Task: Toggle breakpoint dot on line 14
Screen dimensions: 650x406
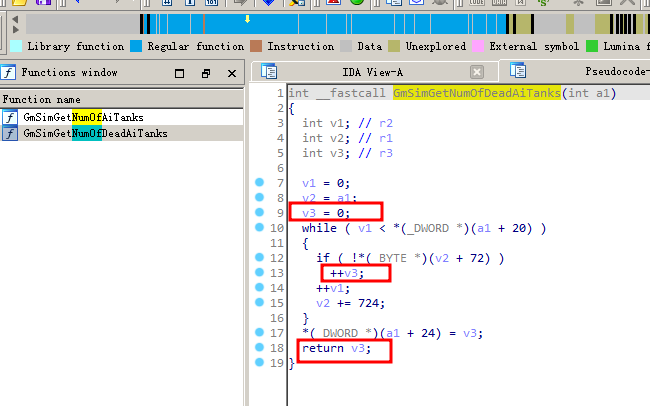Action: (260, 287)
